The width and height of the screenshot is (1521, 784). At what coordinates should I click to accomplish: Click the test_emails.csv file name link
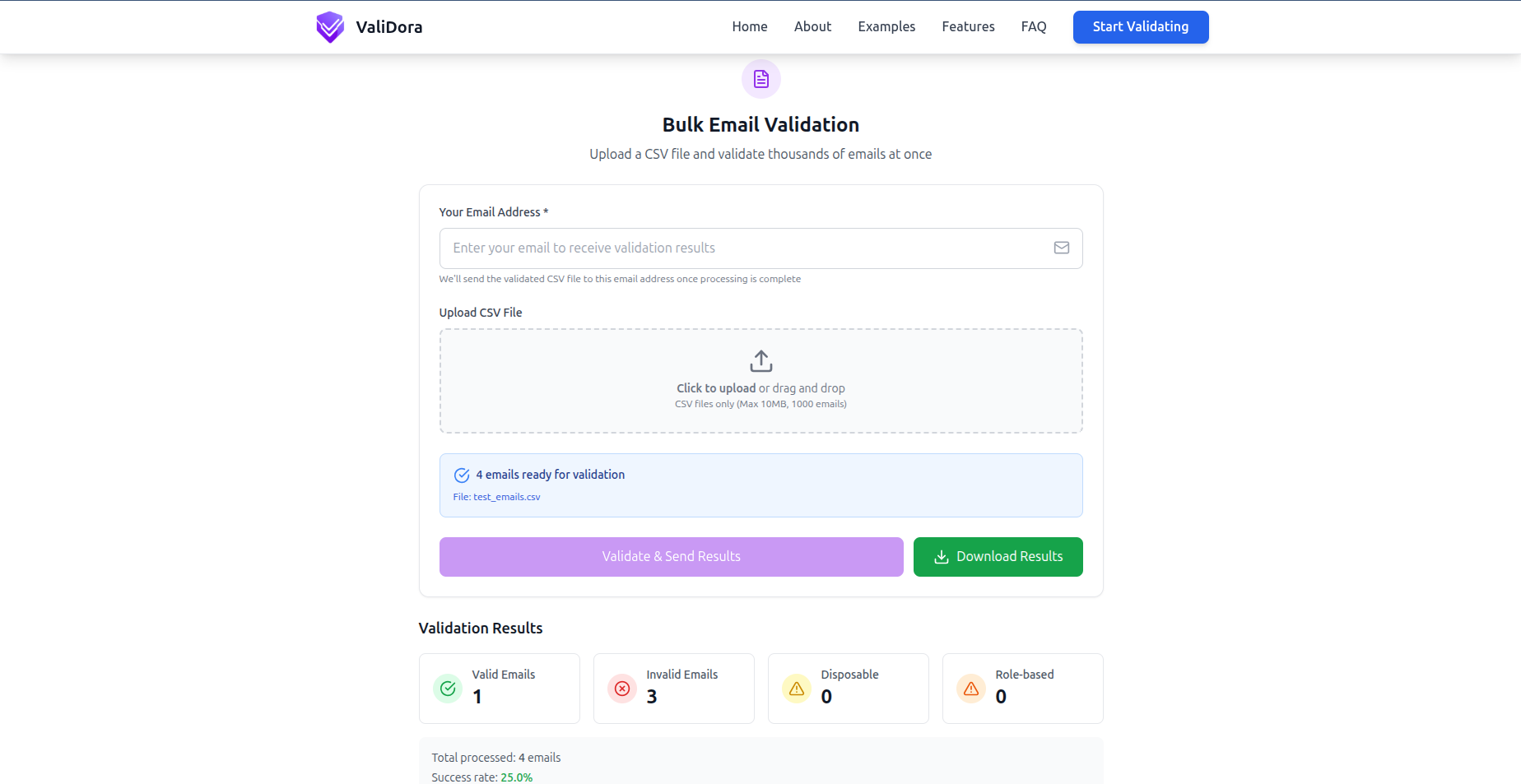click(x=506, y=497)
